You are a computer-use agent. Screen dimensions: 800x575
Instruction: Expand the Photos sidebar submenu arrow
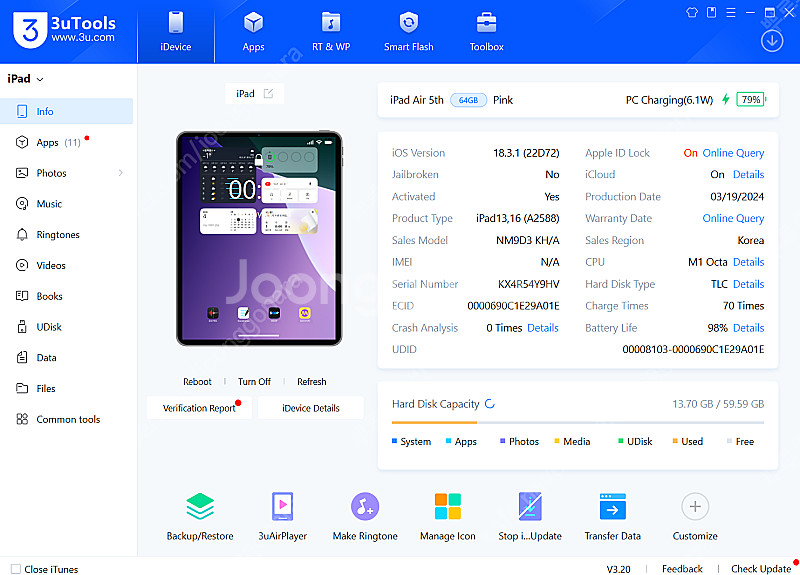121,173
